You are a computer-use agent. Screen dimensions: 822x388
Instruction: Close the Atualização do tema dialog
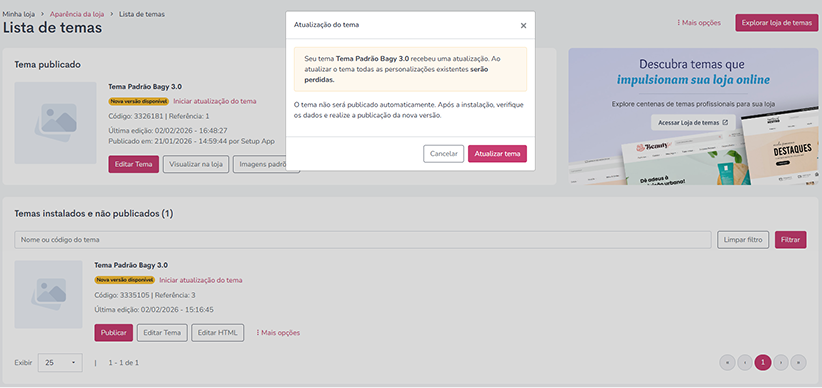coord(523,25)
